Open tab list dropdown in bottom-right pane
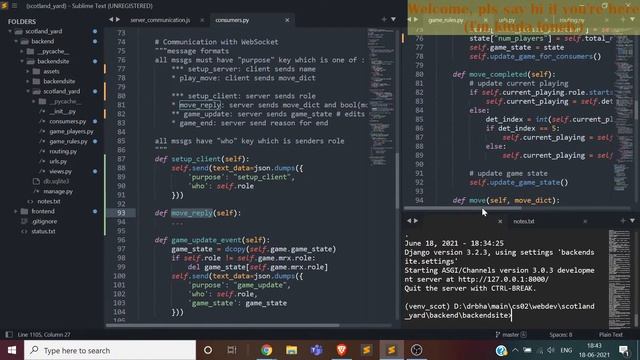 (x=632, y=221)
